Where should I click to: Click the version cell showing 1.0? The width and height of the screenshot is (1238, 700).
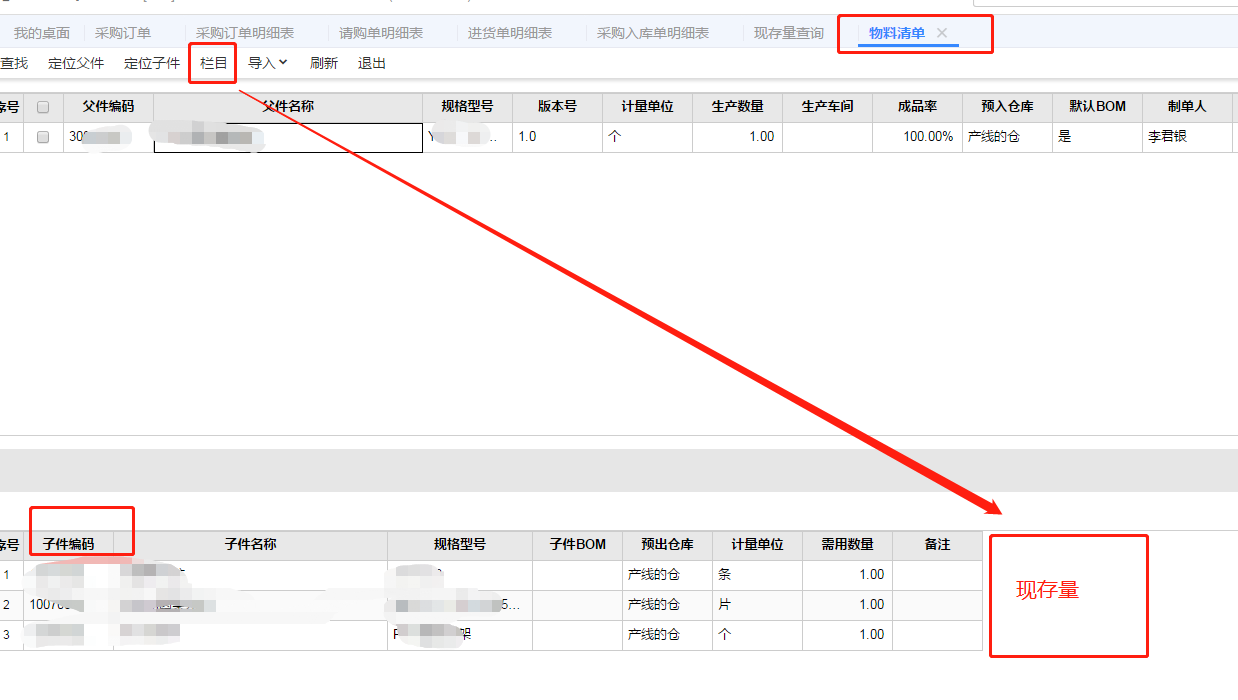tap(558, 137)
